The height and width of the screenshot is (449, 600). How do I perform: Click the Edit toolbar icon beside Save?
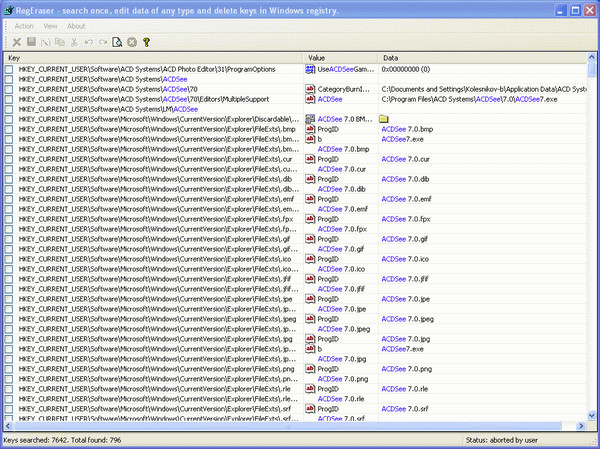(x=45, y=42)
